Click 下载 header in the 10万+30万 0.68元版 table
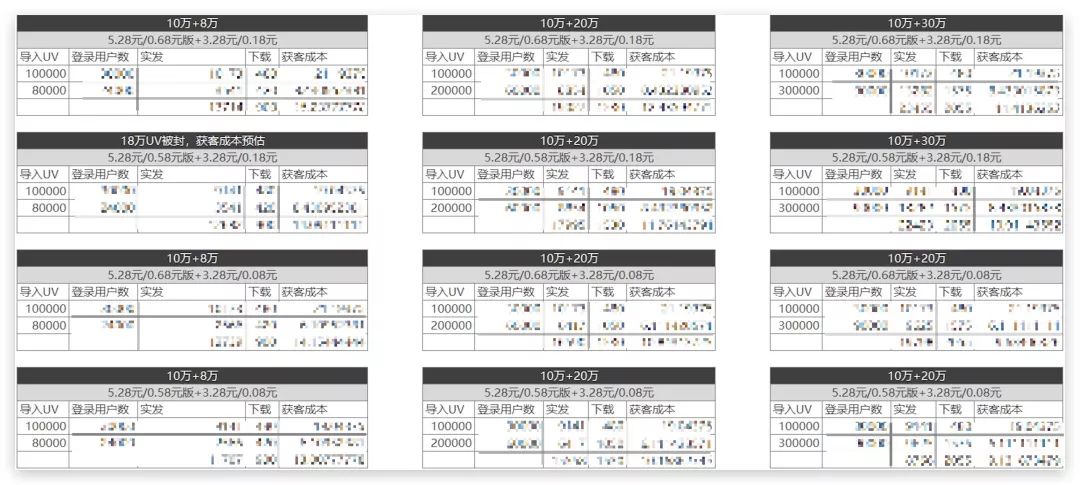The width and height of the screenshot is (1080, 485). [948, 57]
